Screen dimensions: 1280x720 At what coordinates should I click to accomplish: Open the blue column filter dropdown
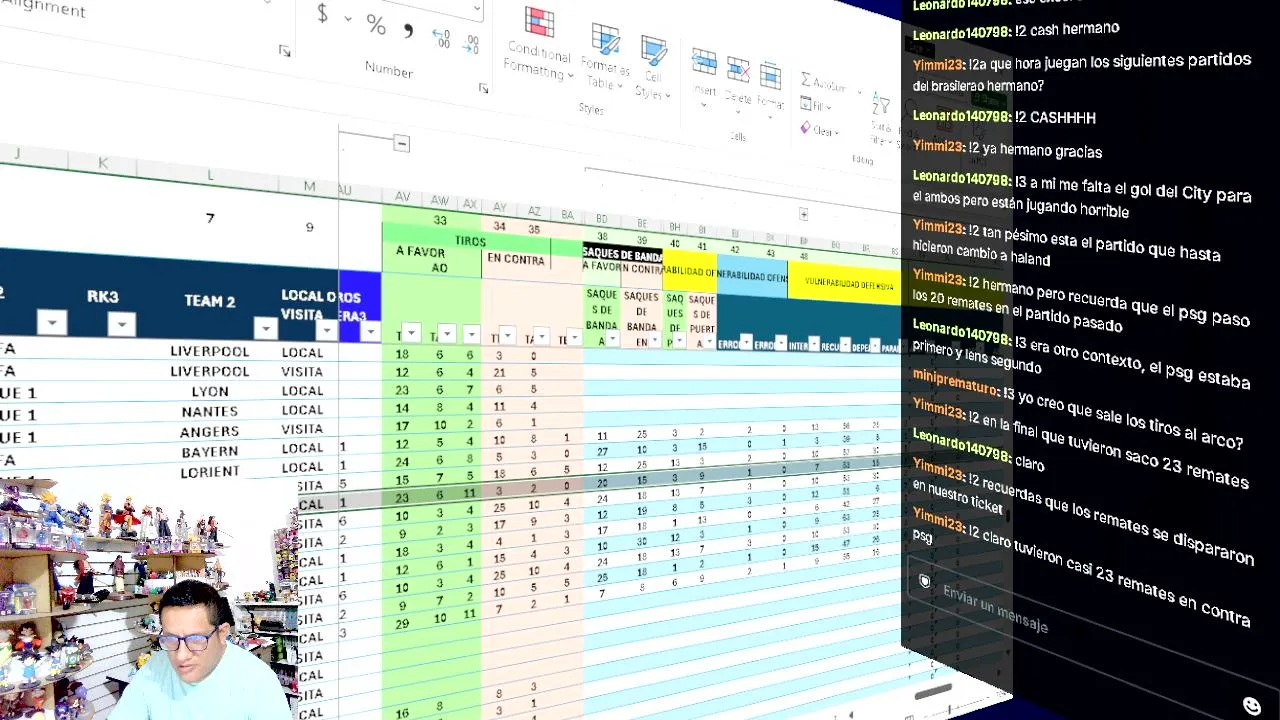click(x=370, y=331)
